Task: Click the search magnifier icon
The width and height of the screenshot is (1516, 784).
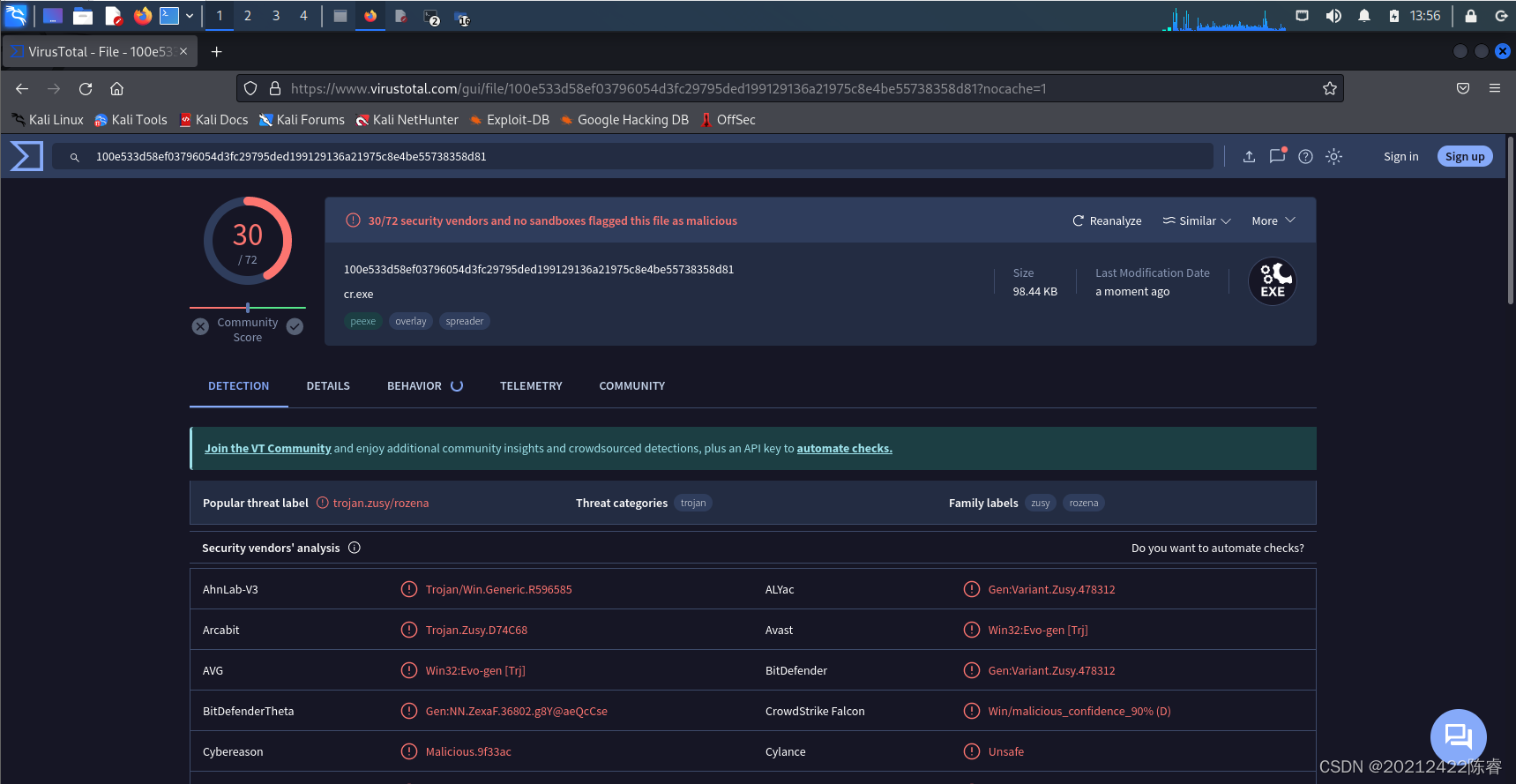Action: click(75, 157)
